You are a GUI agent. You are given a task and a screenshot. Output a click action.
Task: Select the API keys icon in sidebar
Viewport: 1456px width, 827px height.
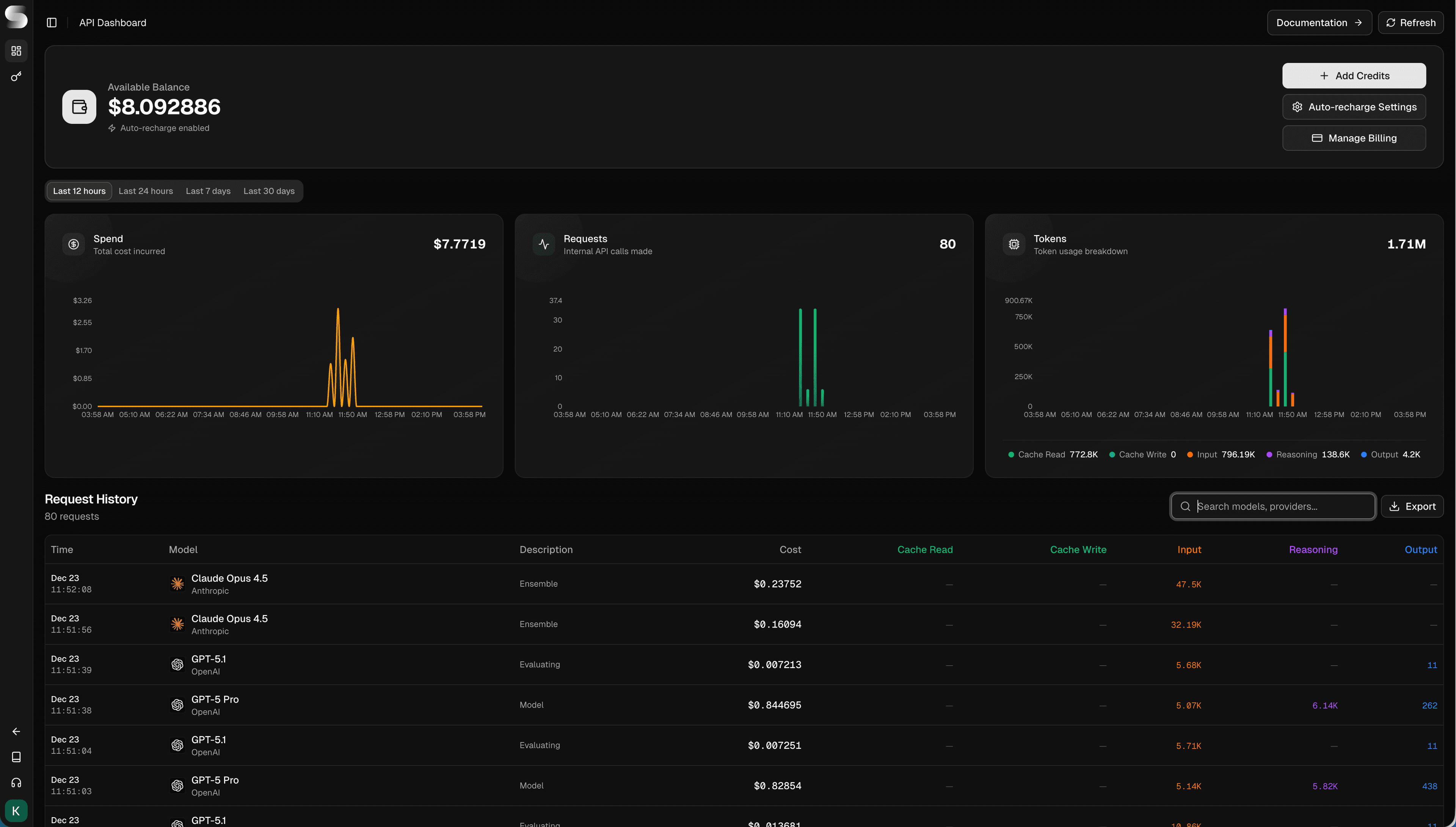coord(16,76)
